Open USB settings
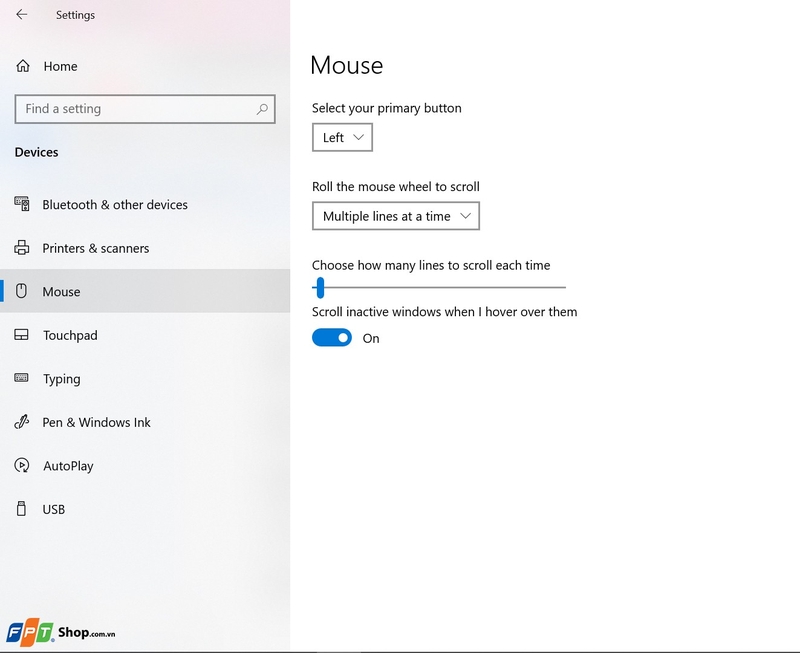This screenshot has width=800, height=653. point(145,509)
